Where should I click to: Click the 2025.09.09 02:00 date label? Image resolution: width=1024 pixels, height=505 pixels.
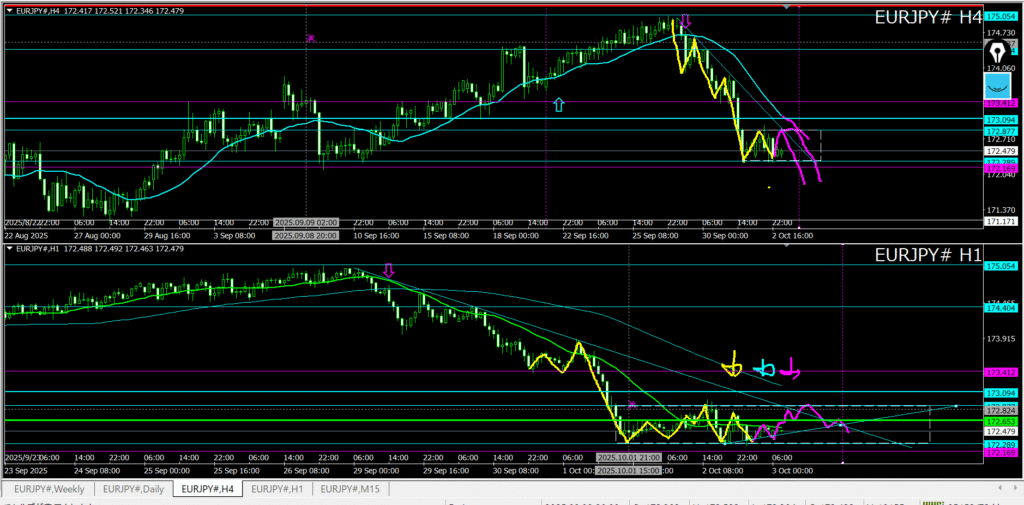tap(307, 222)
